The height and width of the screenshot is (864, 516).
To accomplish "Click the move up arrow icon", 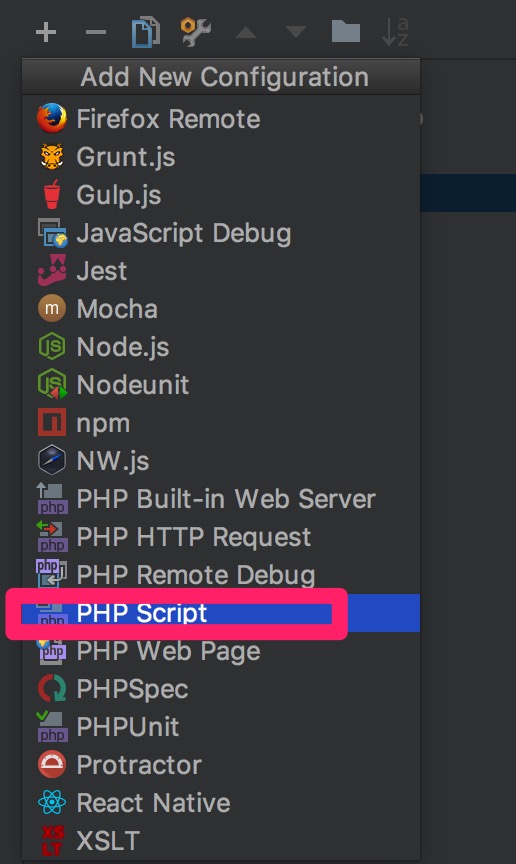I will coord(246,33).
